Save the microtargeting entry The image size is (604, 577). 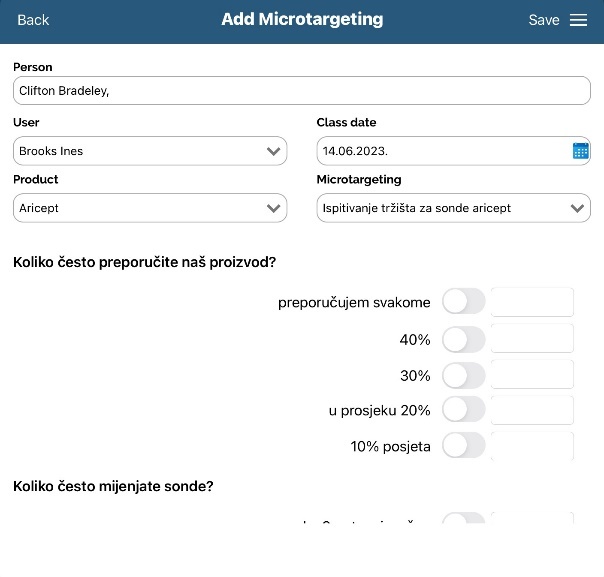543,20
